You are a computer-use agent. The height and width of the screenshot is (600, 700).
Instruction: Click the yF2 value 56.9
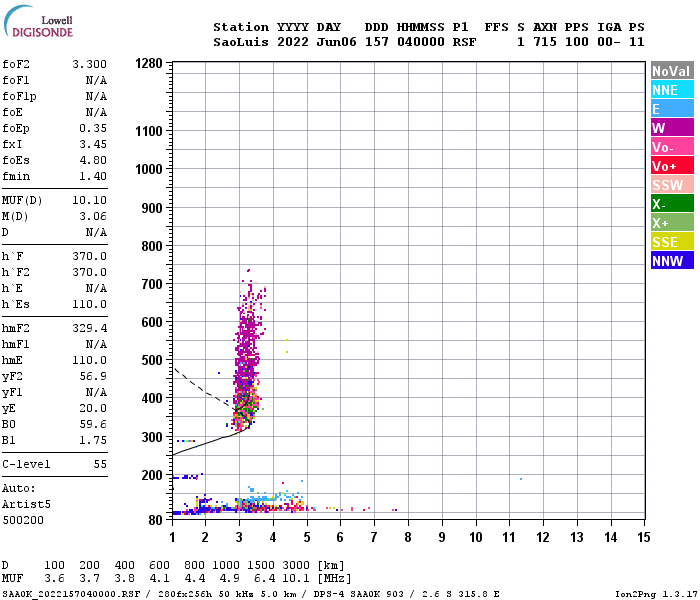click(93, 376)
